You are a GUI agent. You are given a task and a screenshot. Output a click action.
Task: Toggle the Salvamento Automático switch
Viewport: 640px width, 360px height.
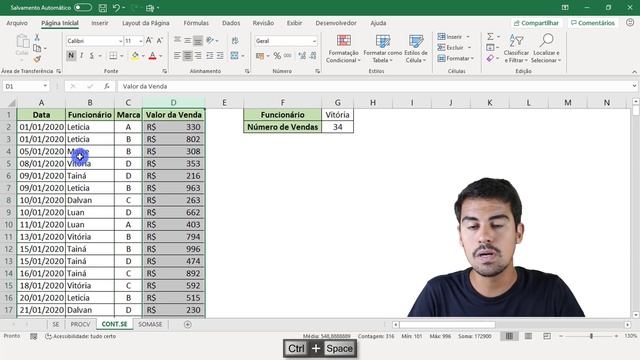click(83, 7)
